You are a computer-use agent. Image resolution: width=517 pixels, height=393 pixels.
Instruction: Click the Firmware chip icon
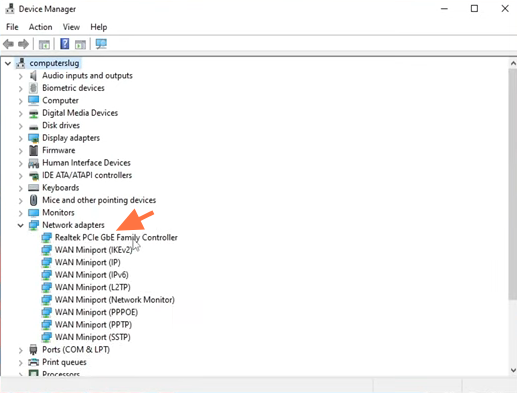point(33,150)
